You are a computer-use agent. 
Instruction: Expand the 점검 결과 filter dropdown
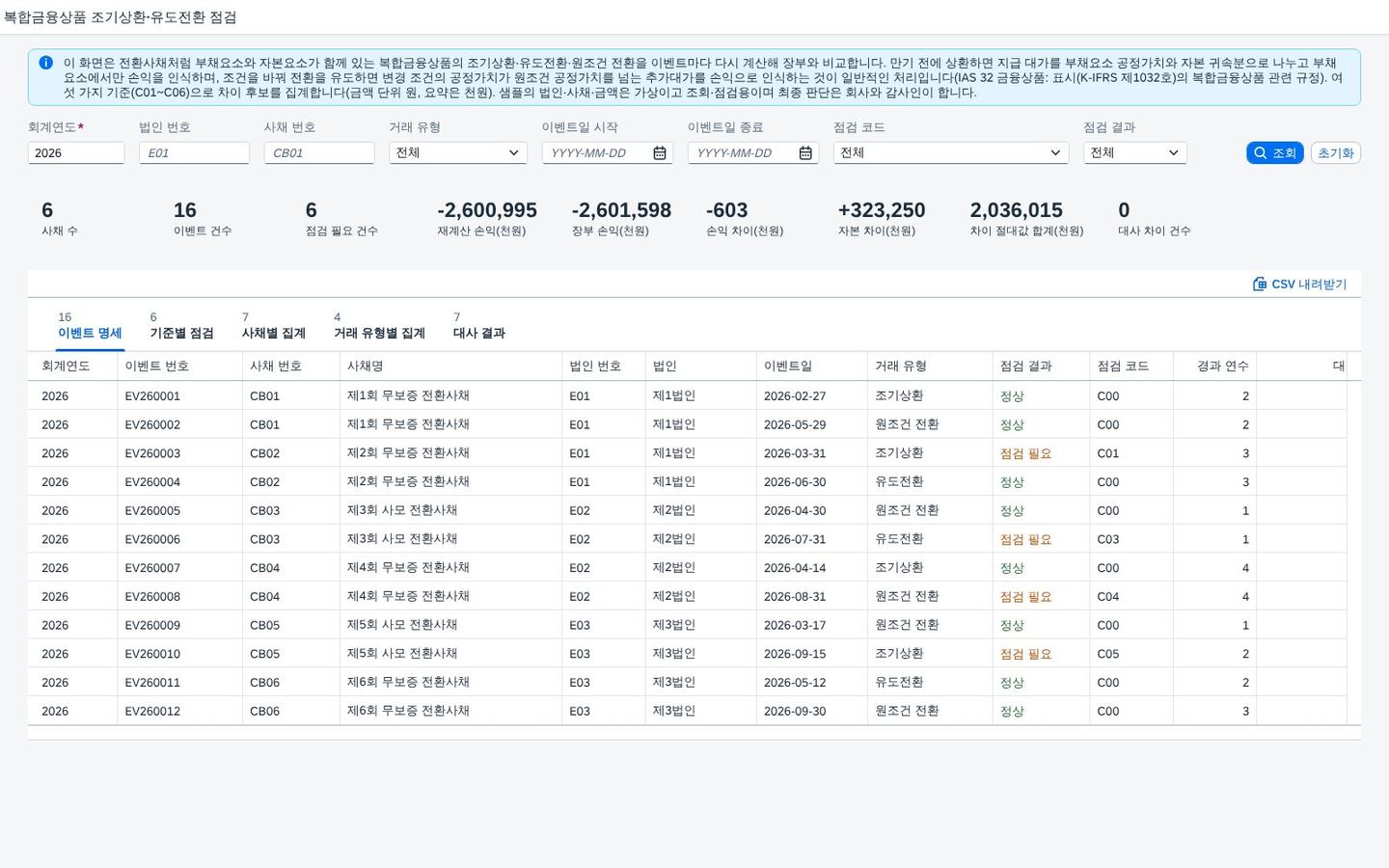pyautogui.click(x=1135, y=153)
